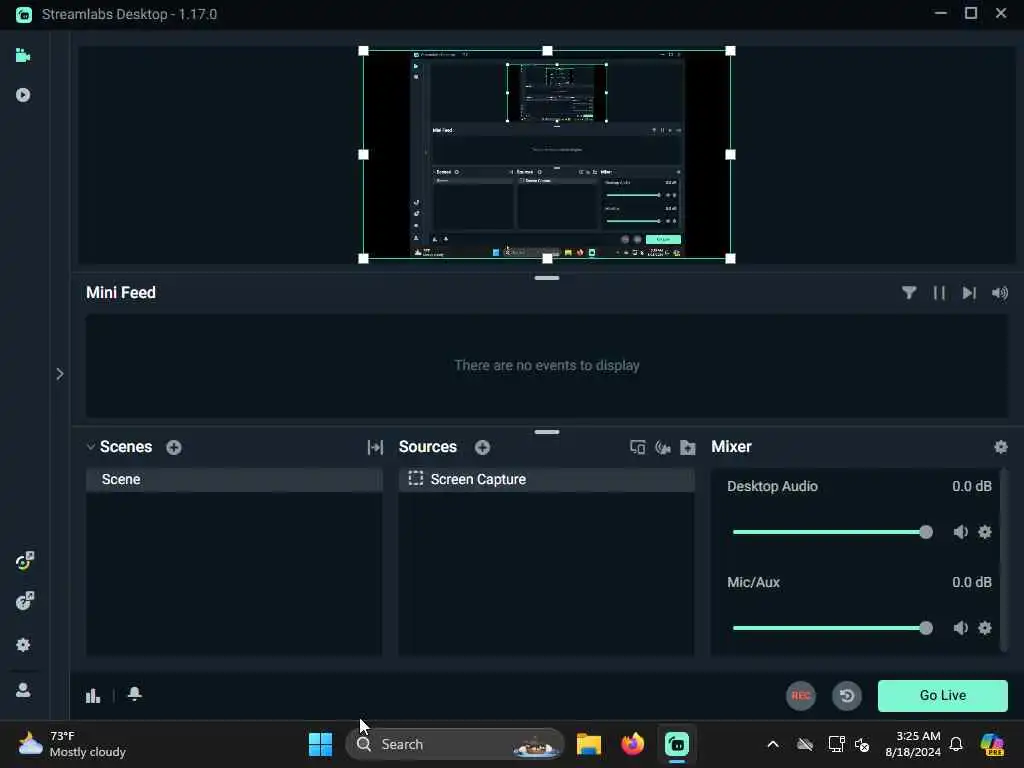Image resolution: width=1024 pixels, height=768 pixels.
Task: Open the performance stats bar chart icon
Action: coord(93,696)
